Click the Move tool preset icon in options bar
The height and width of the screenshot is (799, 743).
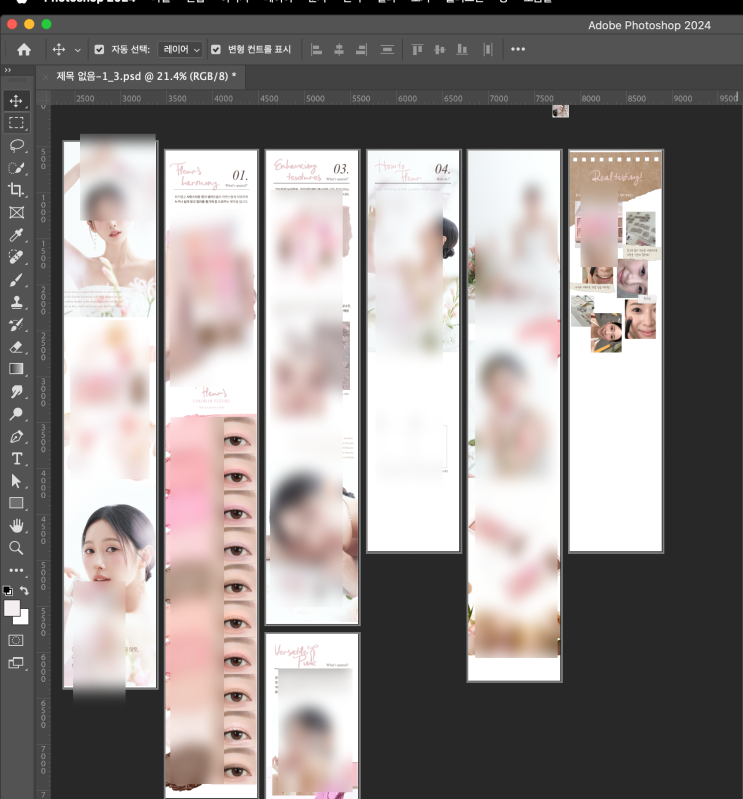click(59, 49)
